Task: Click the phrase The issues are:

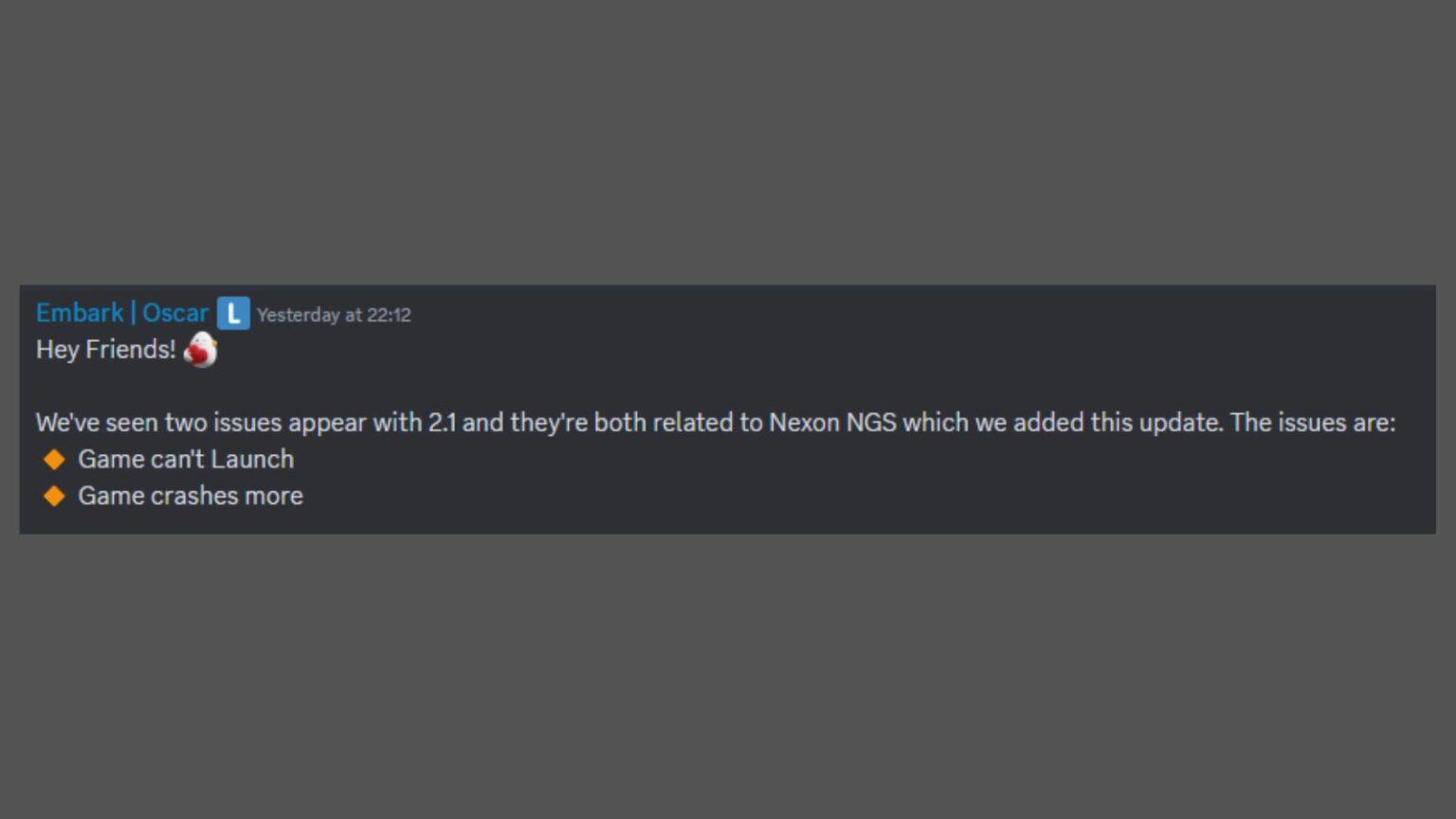Action: point(1313,423)
